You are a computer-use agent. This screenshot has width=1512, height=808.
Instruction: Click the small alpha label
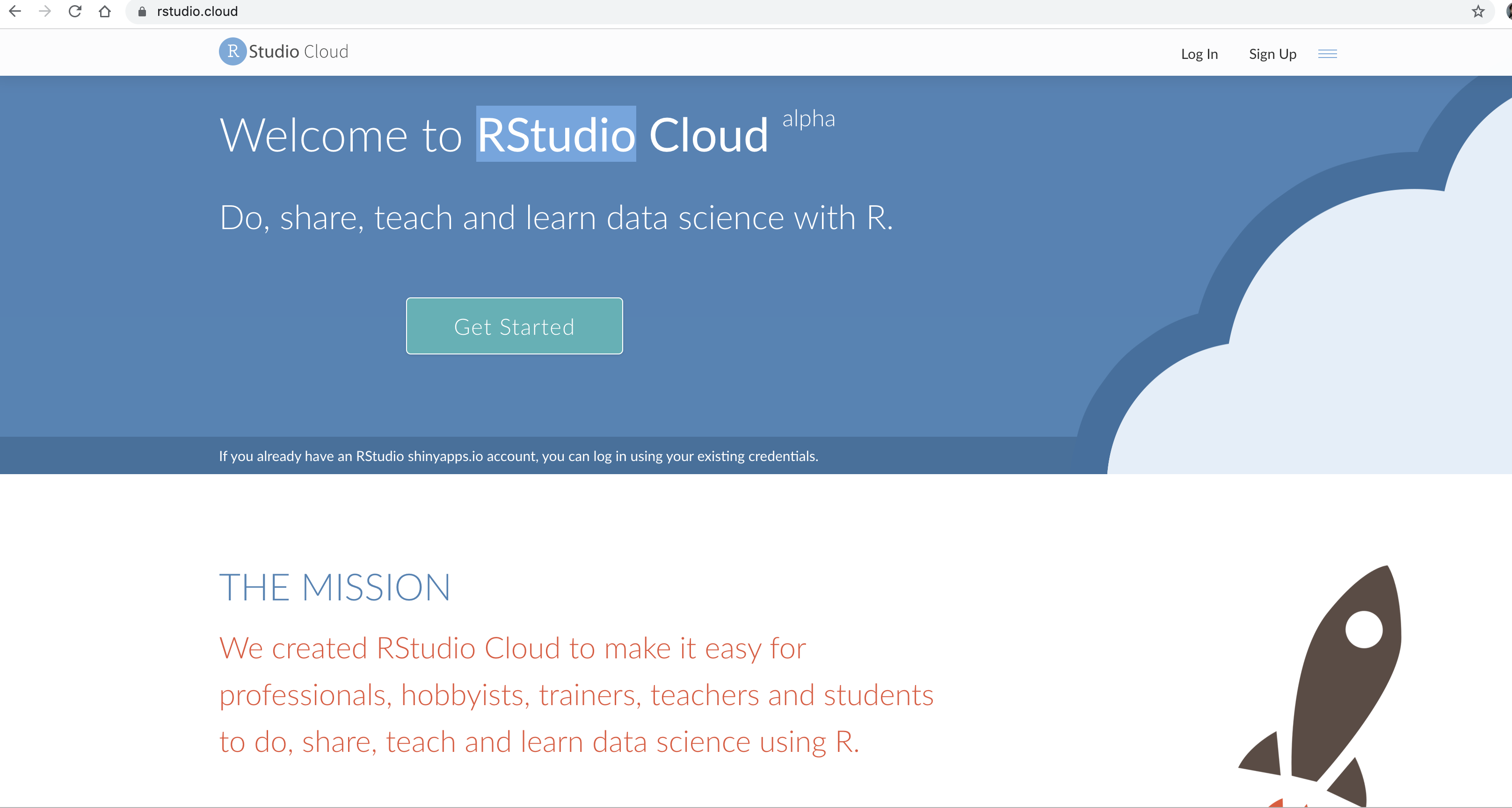tap(808, 119)
